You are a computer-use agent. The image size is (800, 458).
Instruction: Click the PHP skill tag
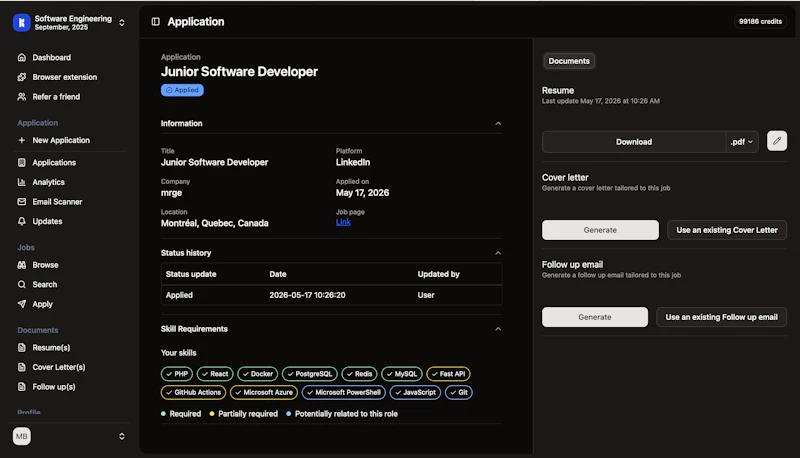(177, 374)
